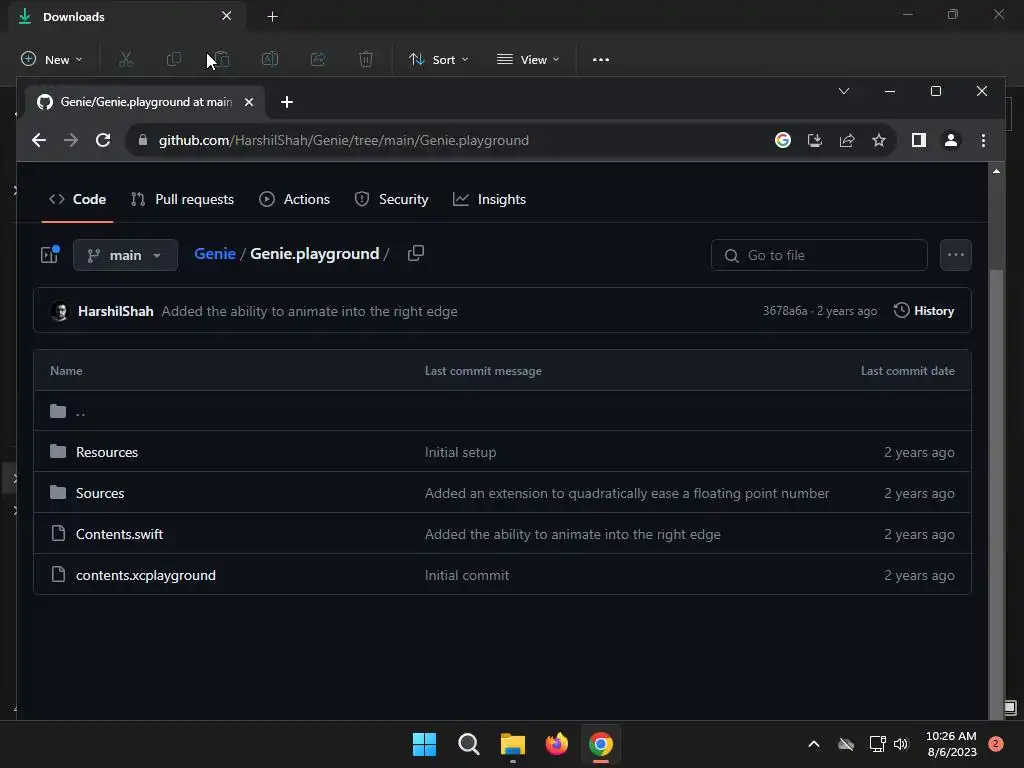Click the quadratically ease commit message
Image resolution: width=1024 pixels, height=768 pixels.
pos(627,493)
